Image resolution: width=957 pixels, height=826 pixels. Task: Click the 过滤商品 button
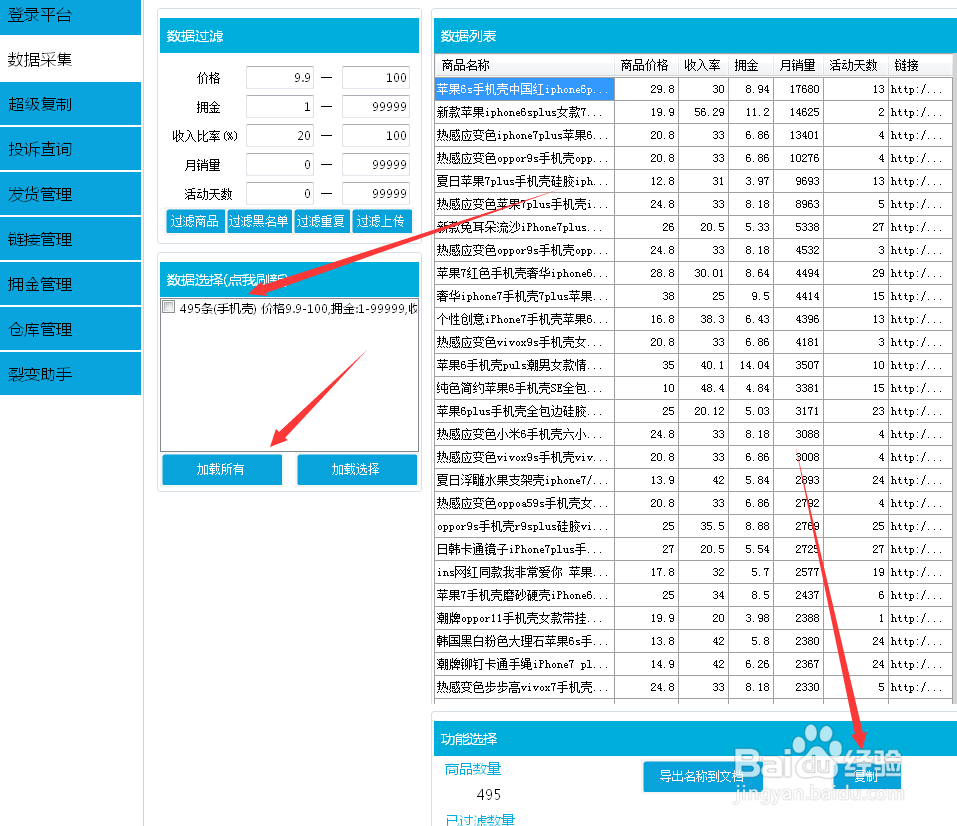[195, 221]
